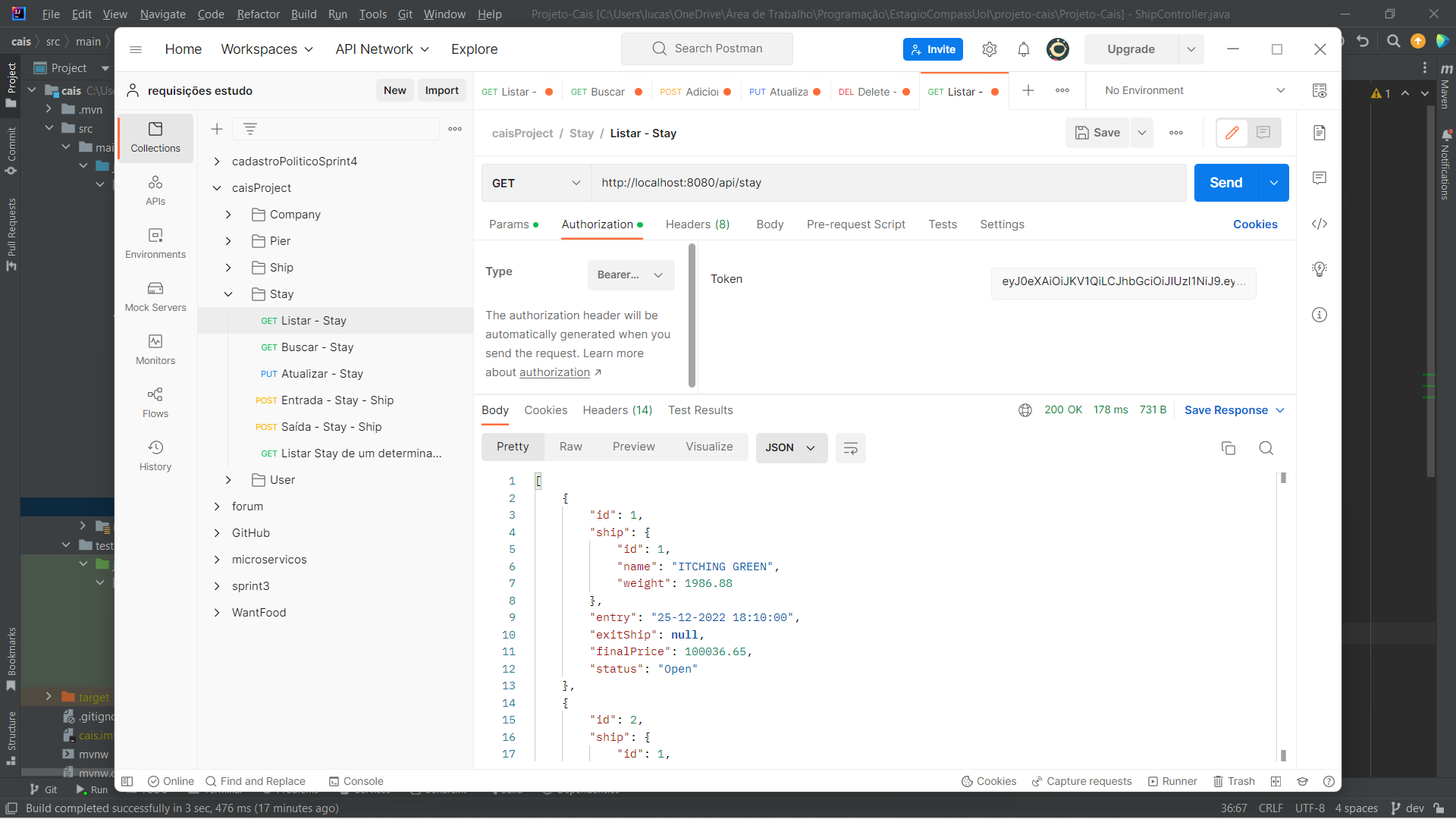Open the Collections sidebar panel

tap(155, 138)
